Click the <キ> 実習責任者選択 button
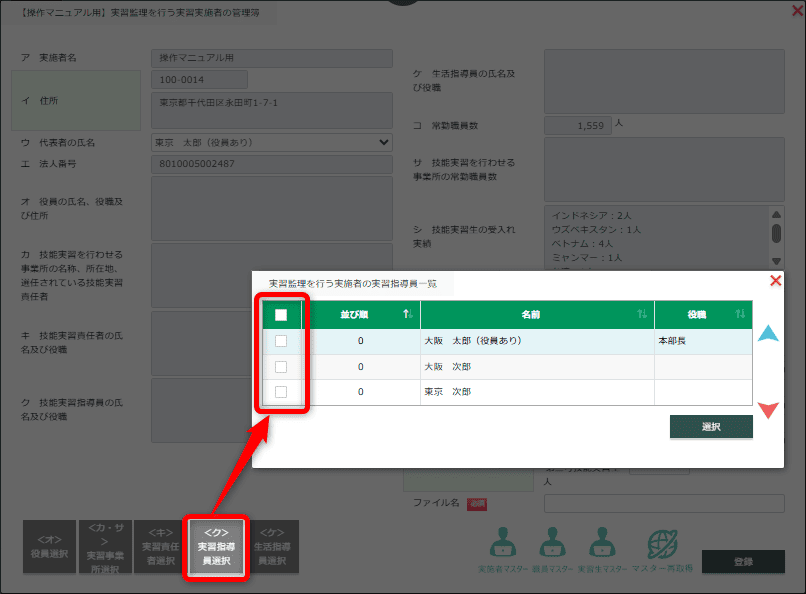The width and height of the screenshot is (806, 594). [160, 547]
